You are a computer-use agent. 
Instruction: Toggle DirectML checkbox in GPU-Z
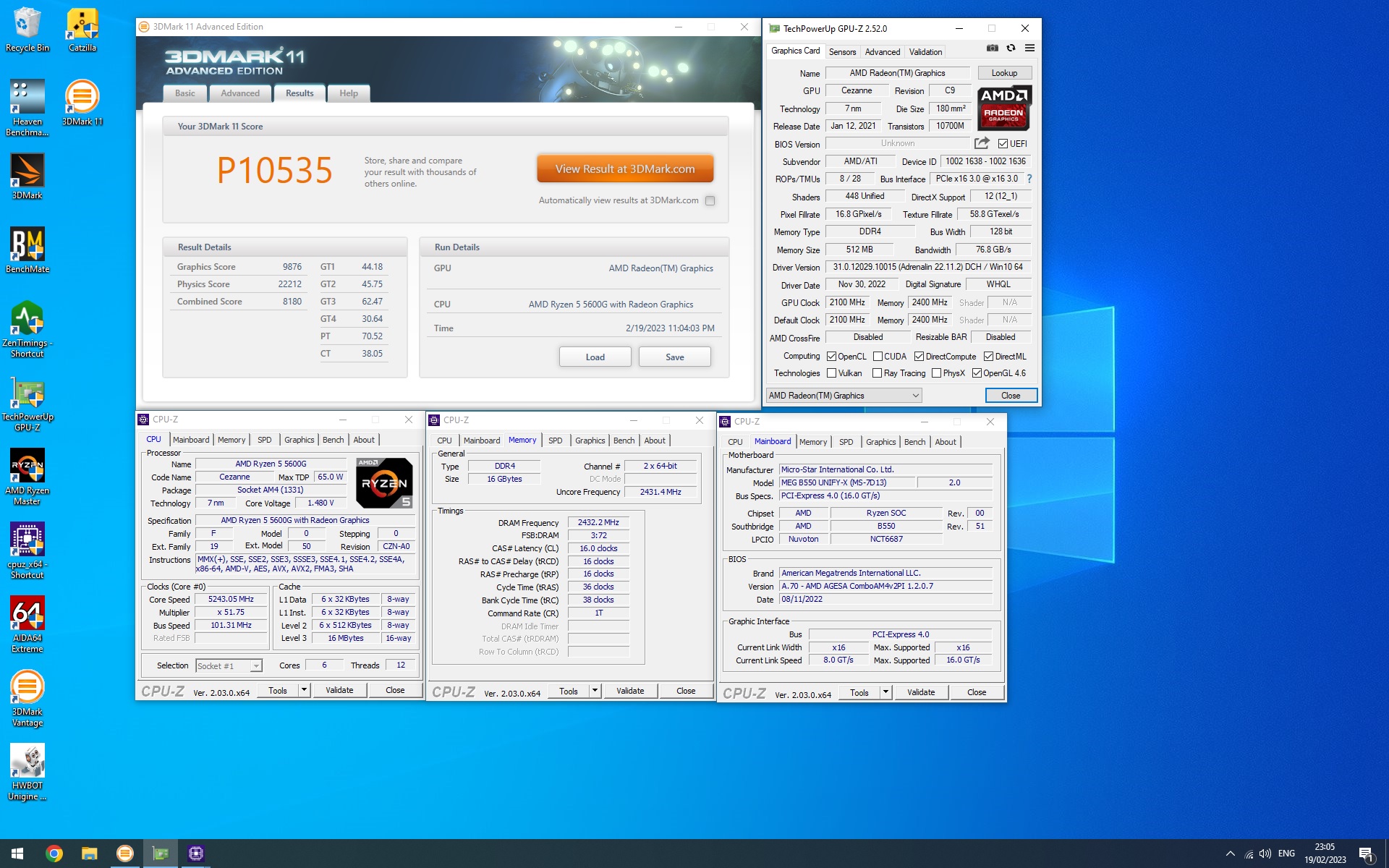[x=988, y=357]
